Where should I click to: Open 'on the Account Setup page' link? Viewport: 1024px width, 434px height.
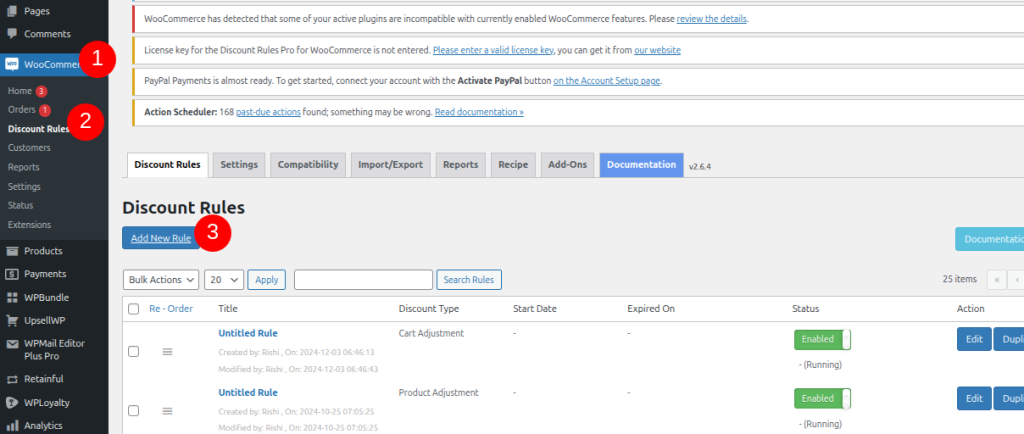(x=607, y=81)
